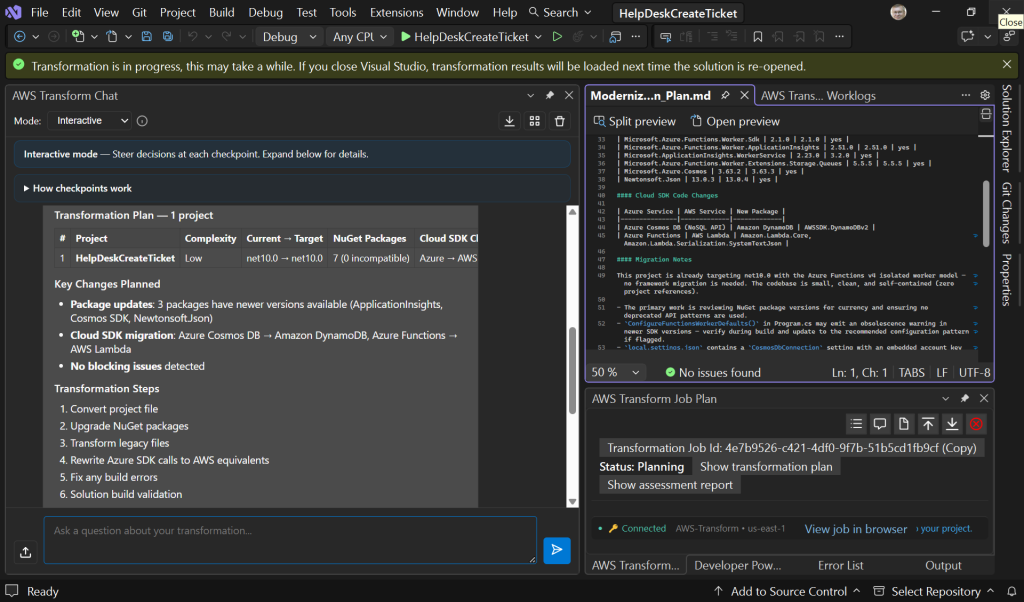Click Add to Source Control in status bar

pos(786,591)
